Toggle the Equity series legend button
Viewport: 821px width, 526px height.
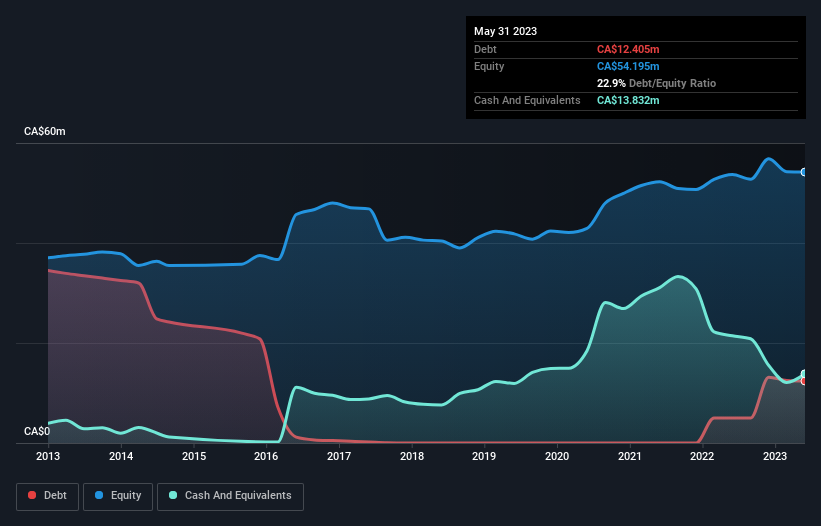coord(118,496)
